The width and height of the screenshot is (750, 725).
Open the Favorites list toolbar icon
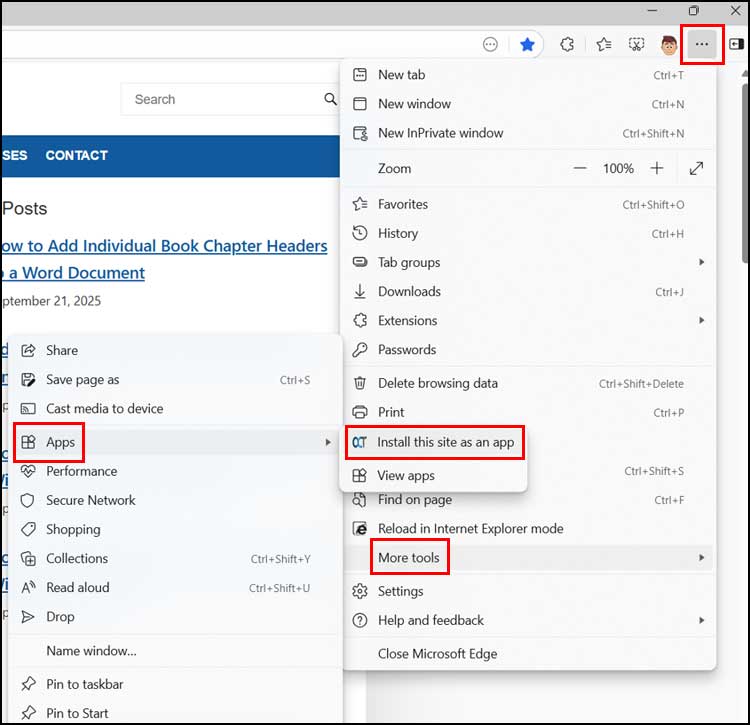point(604,44)
